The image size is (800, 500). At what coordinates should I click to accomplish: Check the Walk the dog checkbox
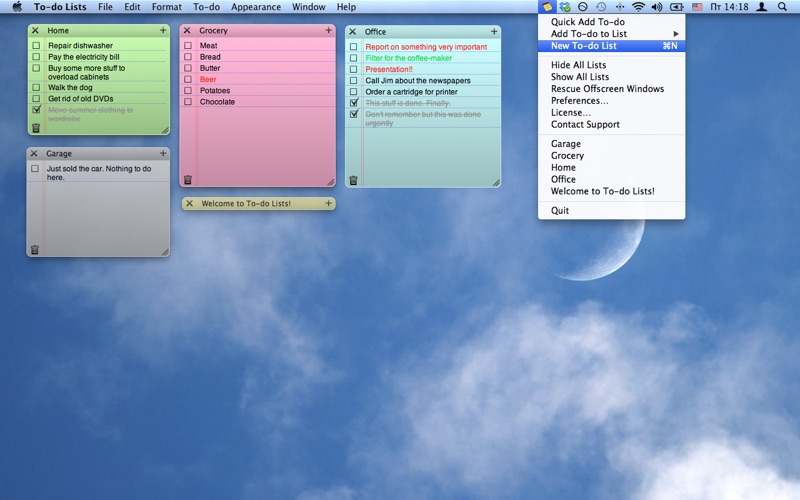(36, 87)
